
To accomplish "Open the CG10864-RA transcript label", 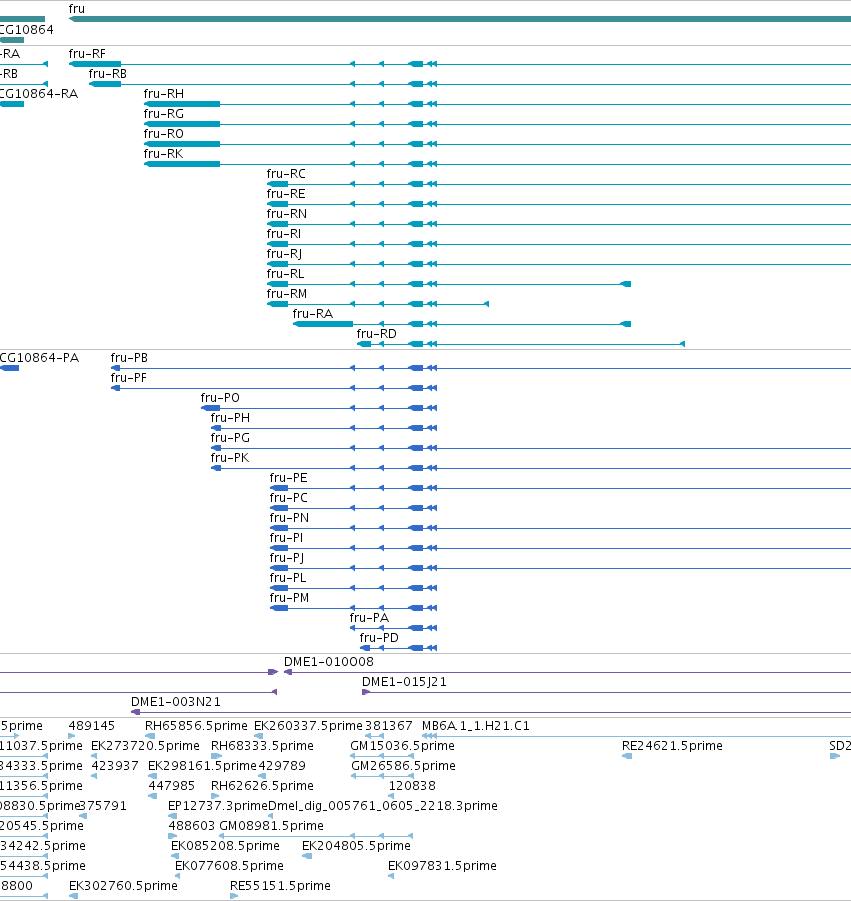I will 38,94.
